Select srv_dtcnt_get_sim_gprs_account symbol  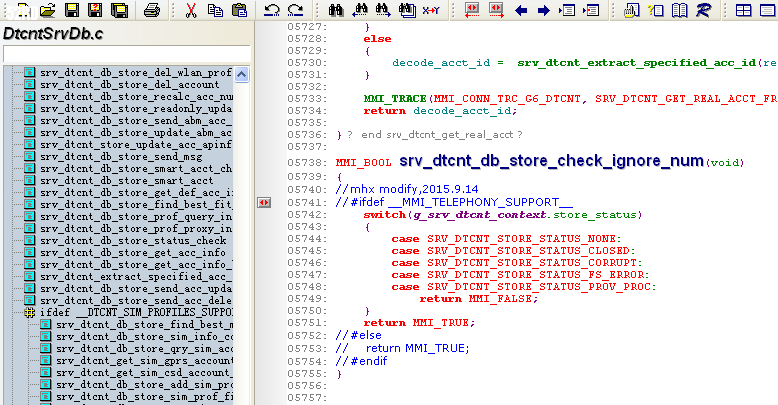coord(144,360)
